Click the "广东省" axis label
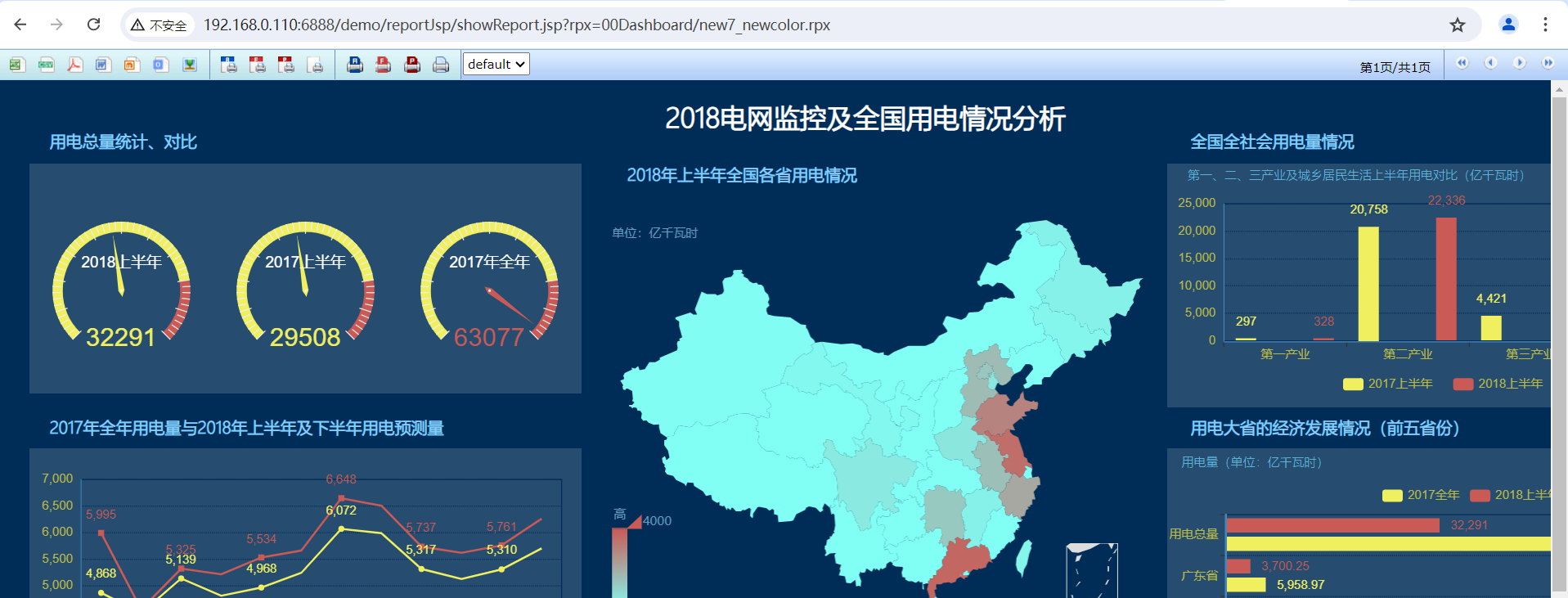 coord(1200,576)
